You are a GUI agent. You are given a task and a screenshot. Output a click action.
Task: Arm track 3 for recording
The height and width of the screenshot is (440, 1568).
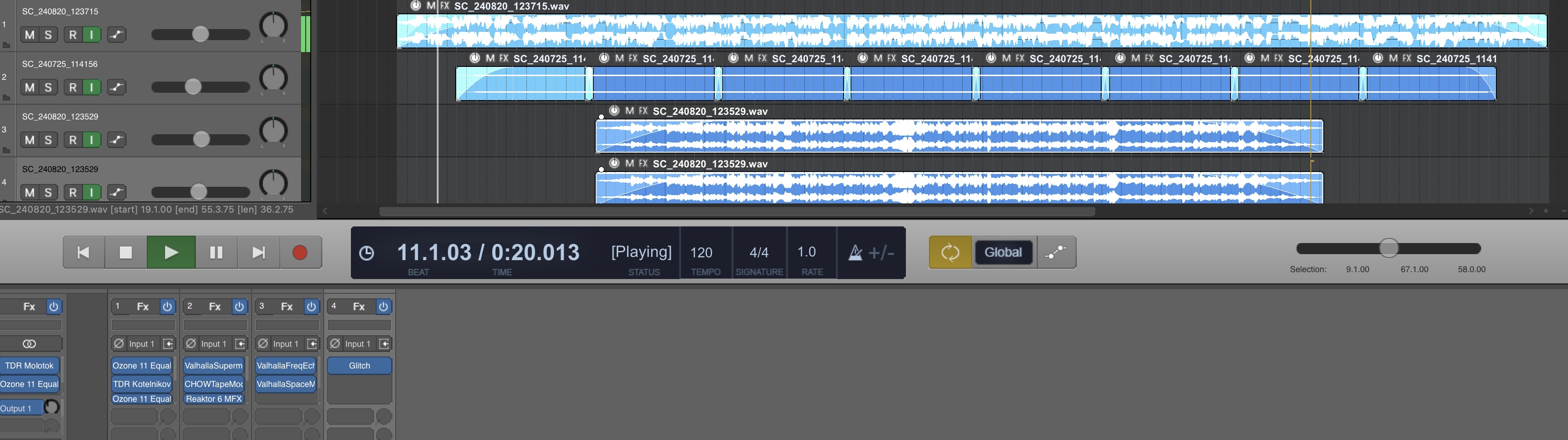click(73, 140)
